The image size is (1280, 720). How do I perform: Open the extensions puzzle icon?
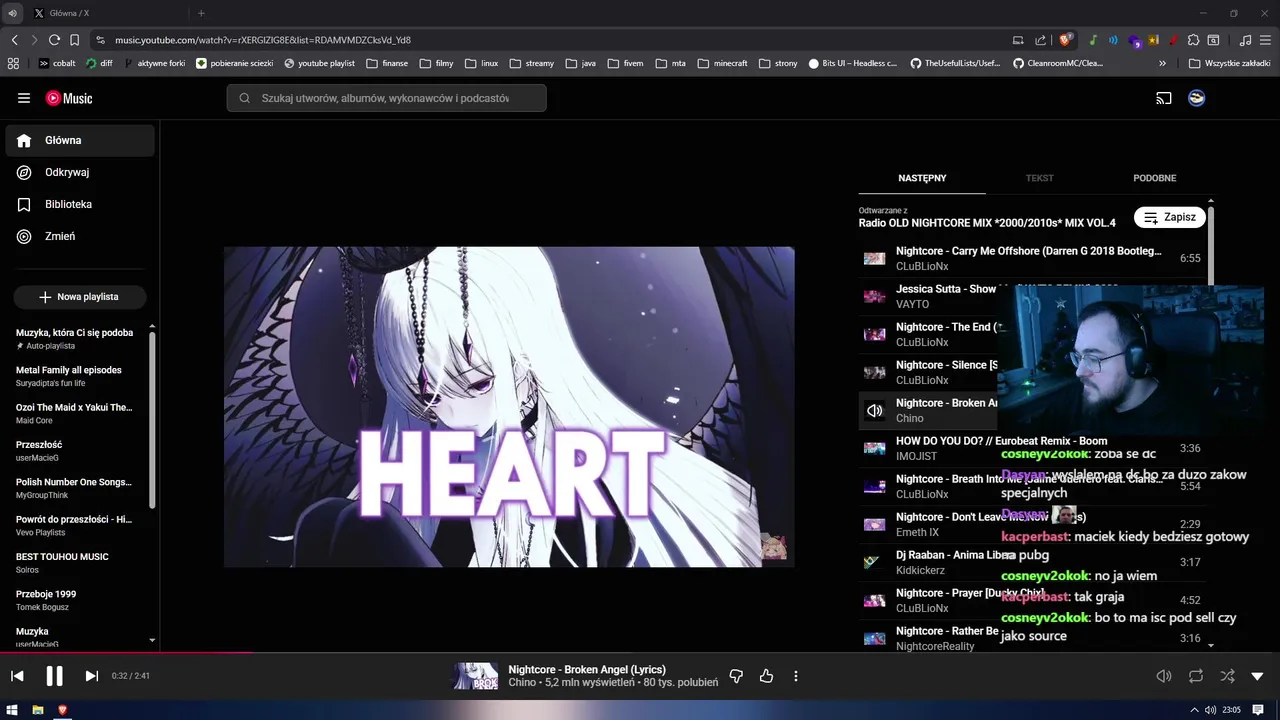point(1194,40)
